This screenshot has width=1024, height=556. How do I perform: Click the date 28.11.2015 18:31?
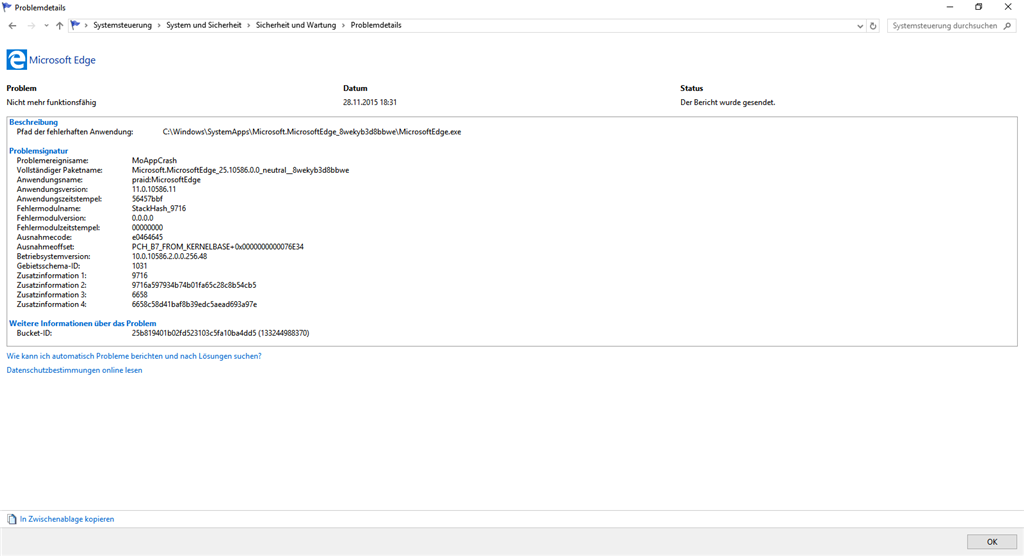[370, 103]
